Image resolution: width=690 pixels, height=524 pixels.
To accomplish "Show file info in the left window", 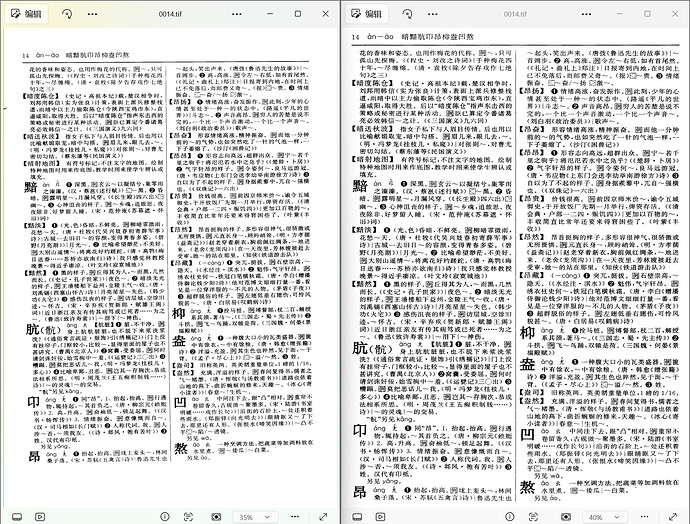I will point(165,517).
